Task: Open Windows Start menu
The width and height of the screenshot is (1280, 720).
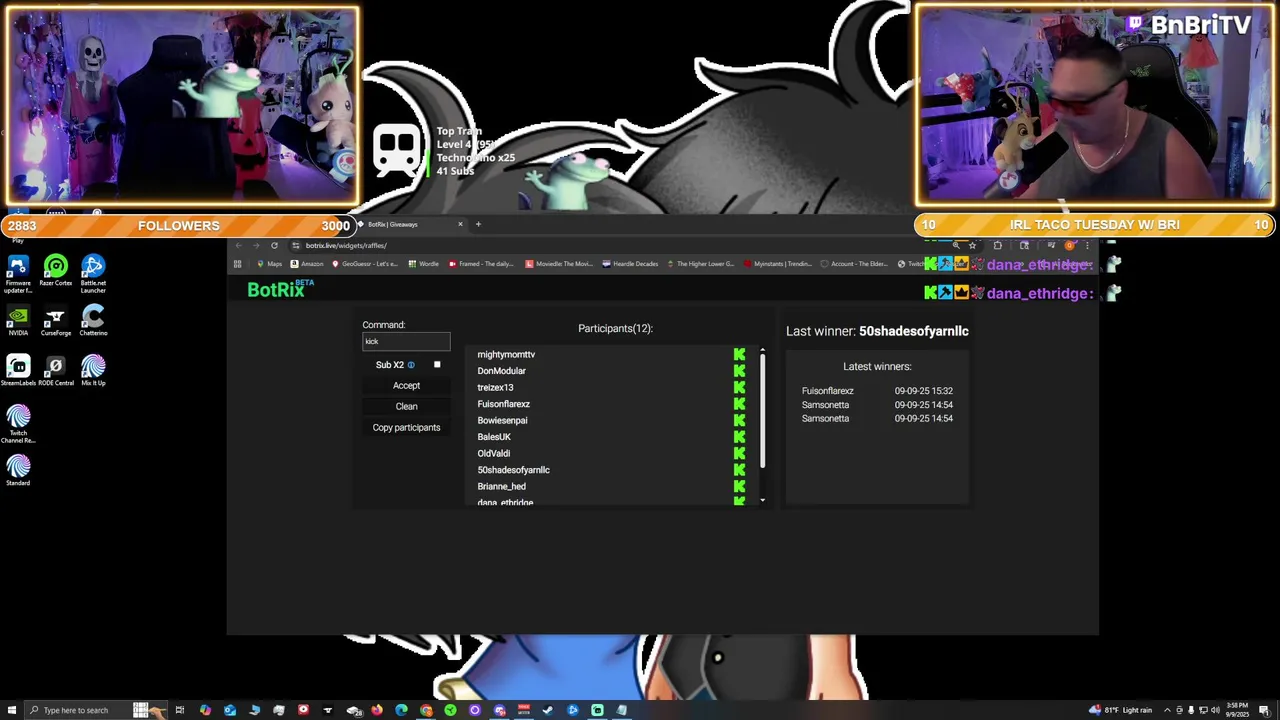Action: pos(10,710)
